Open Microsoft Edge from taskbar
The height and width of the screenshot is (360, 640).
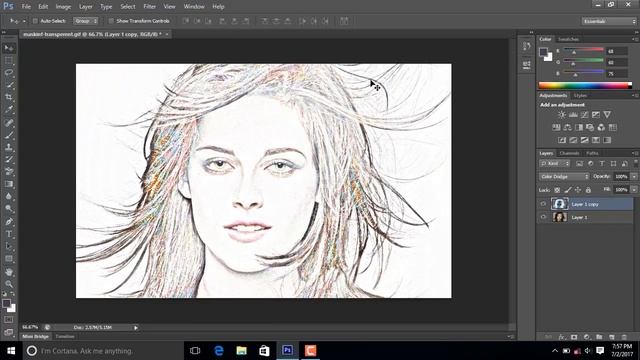pos(219,351)
